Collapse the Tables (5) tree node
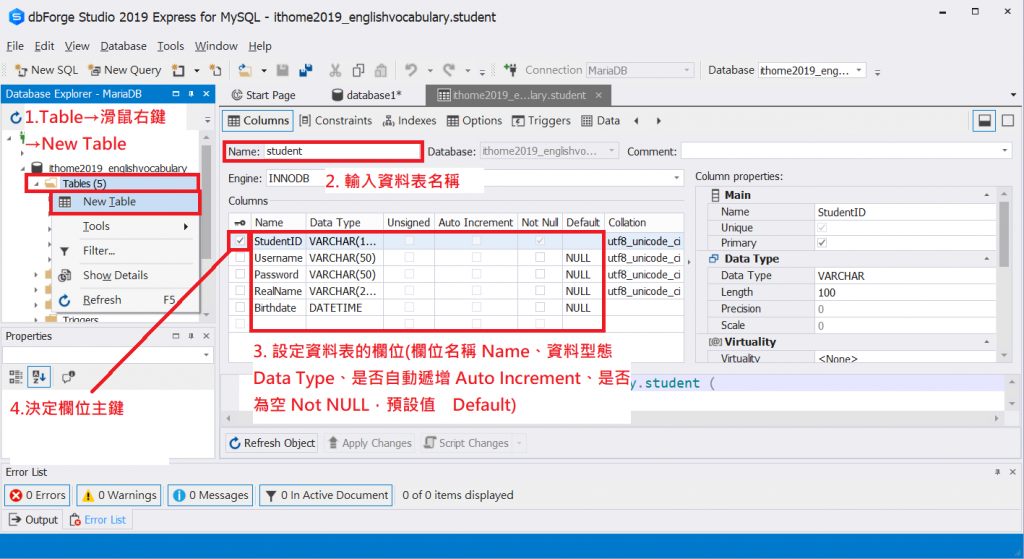 (x=37, y=184)
